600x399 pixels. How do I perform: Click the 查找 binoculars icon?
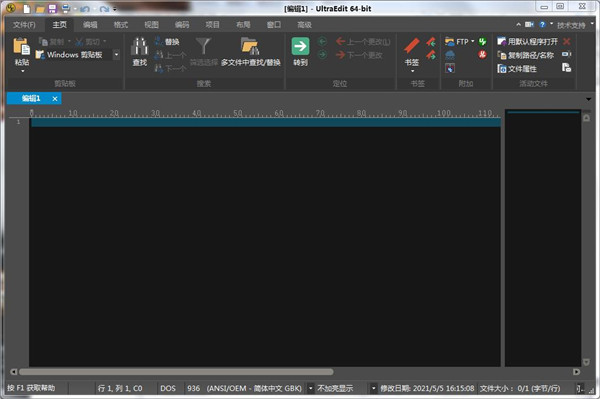tap(139, 46)
